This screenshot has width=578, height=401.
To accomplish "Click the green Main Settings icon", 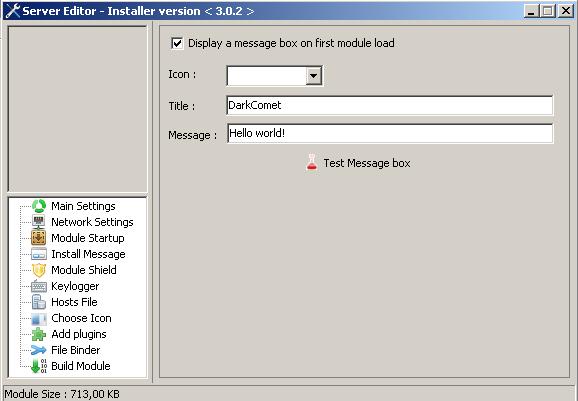I will 39,206.
